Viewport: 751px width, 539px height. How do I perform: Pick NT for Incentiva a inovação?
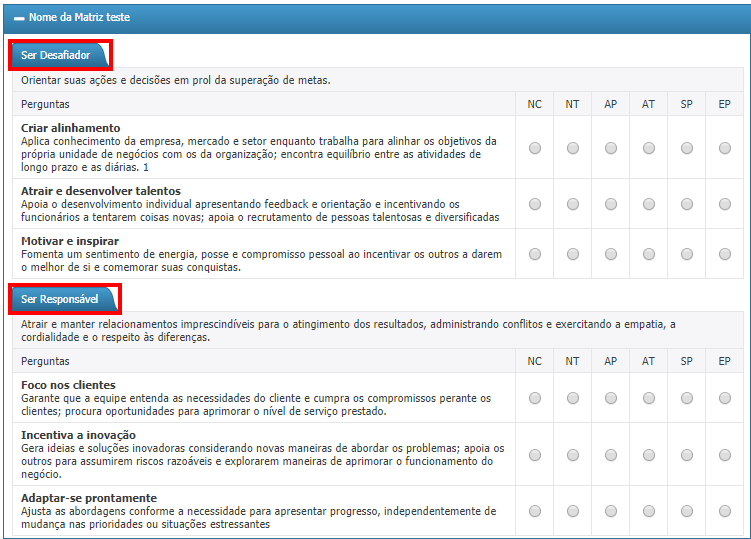click(x=573, y=455)
